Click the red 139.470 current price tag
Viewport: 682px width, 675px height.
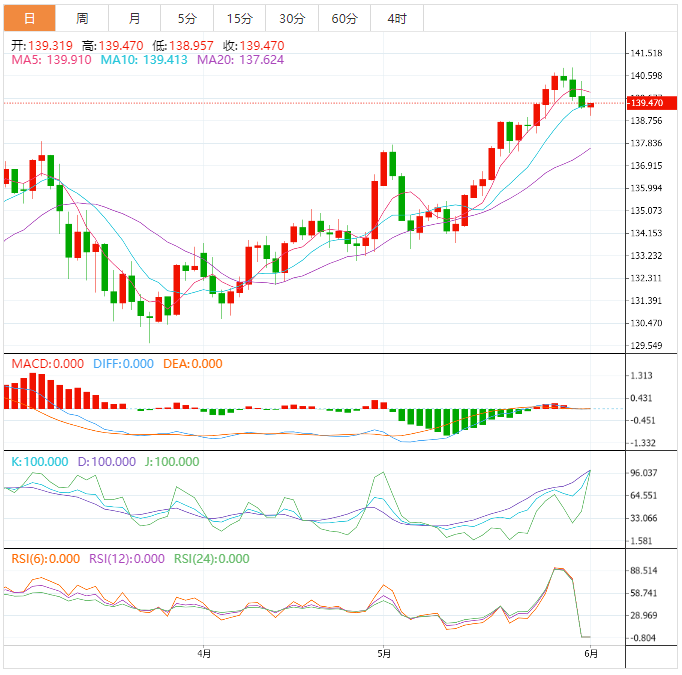pos(646,103)
